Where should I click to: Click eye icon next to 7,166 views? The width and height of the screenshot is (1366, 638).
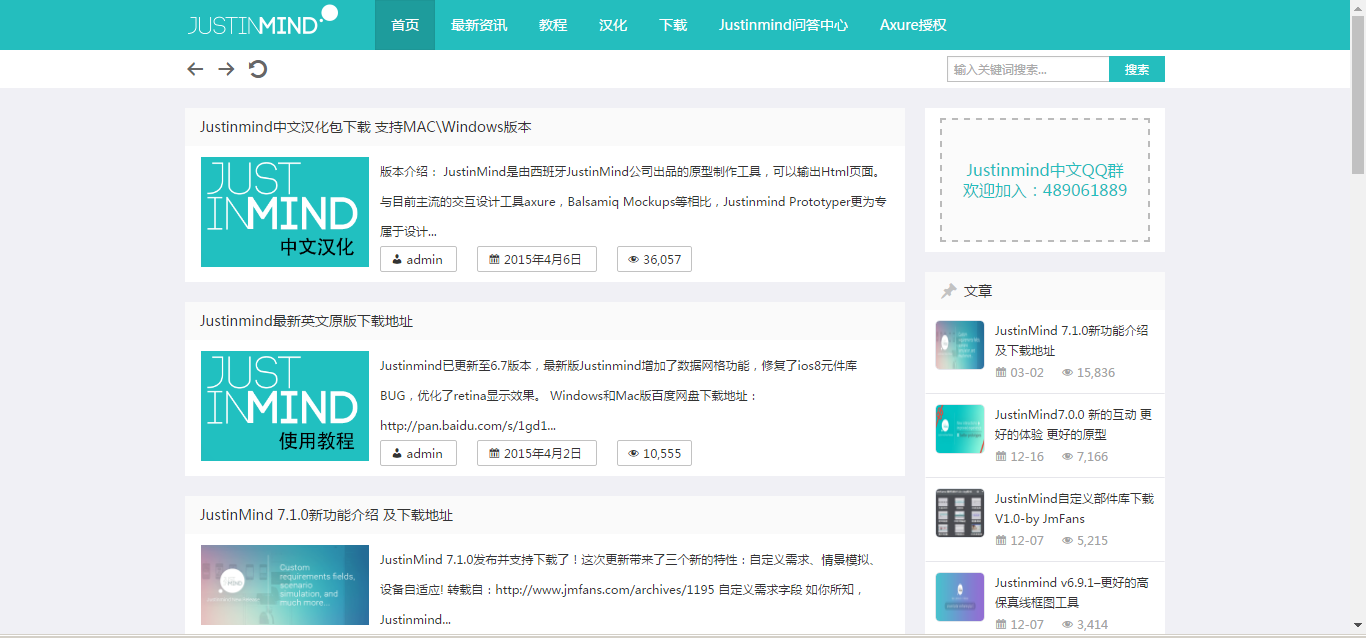pyautogui.click(x=1067, y=457)
